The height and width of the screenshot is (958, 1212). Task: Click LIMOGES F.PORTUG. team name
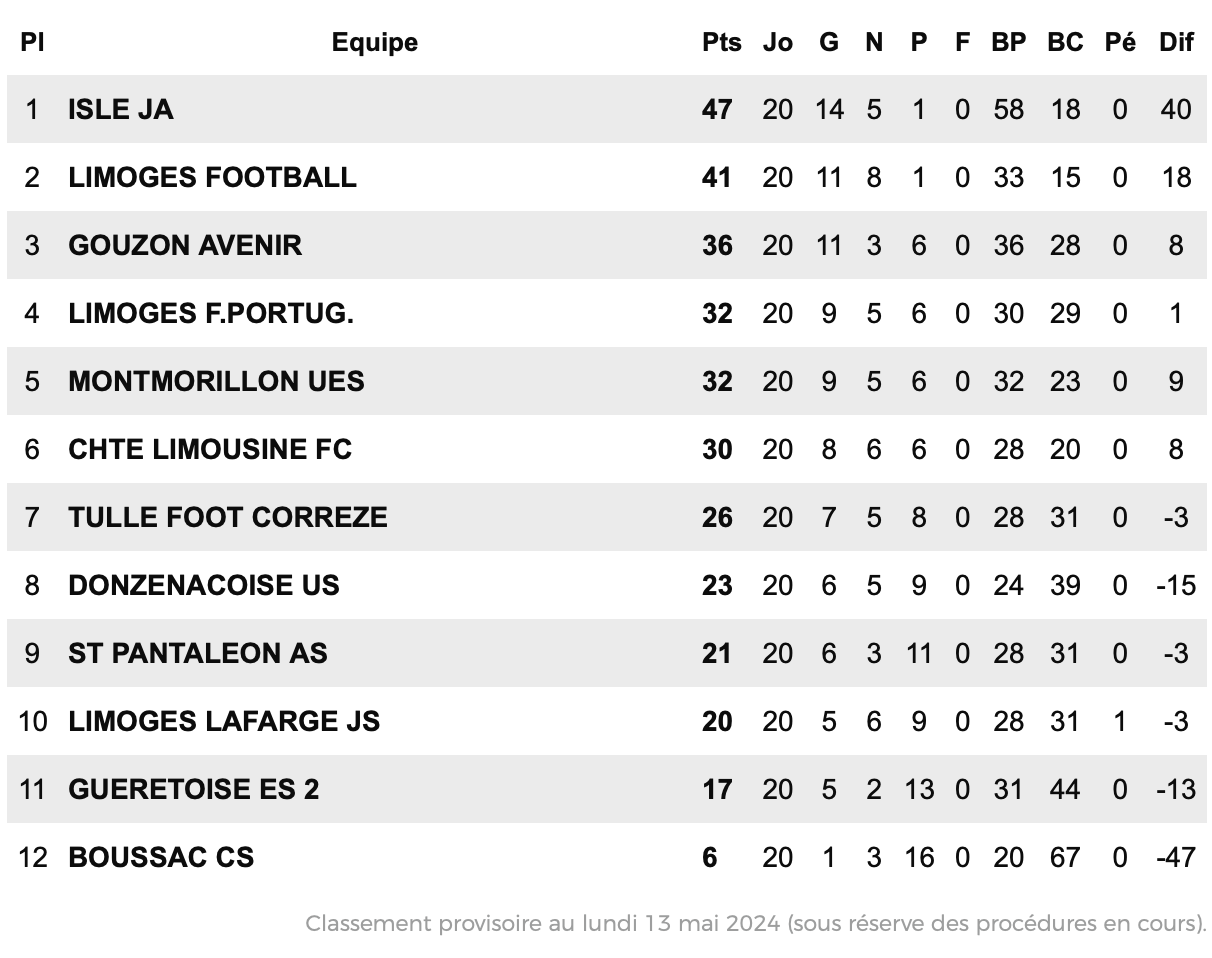(x=211, y=313)
